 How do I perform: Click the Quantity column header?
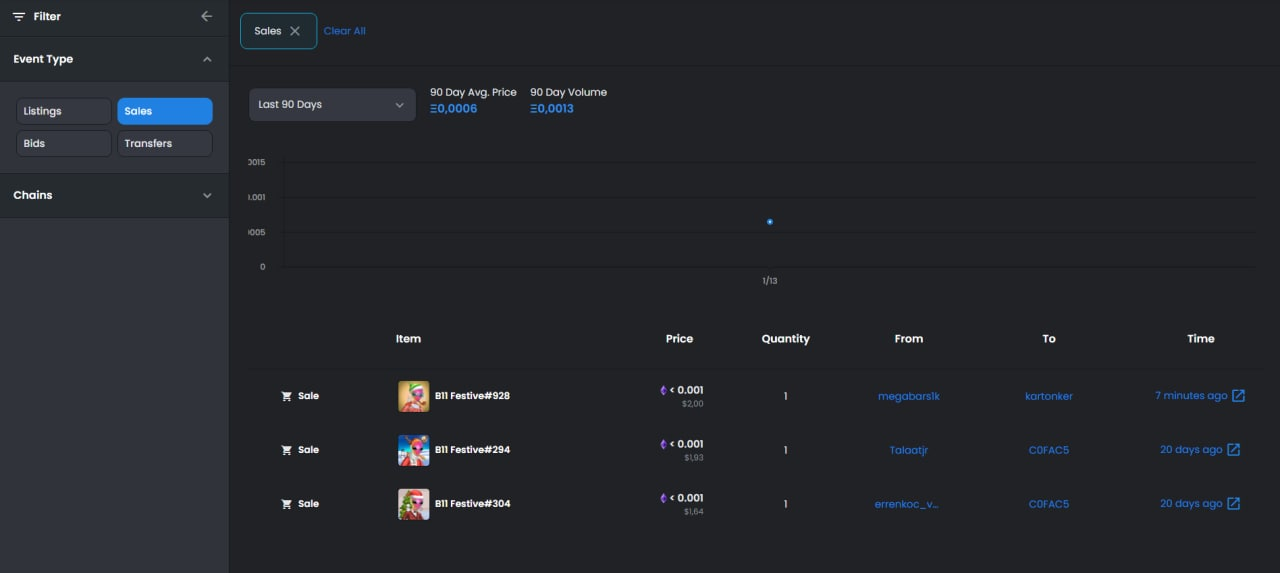[786, 339]
